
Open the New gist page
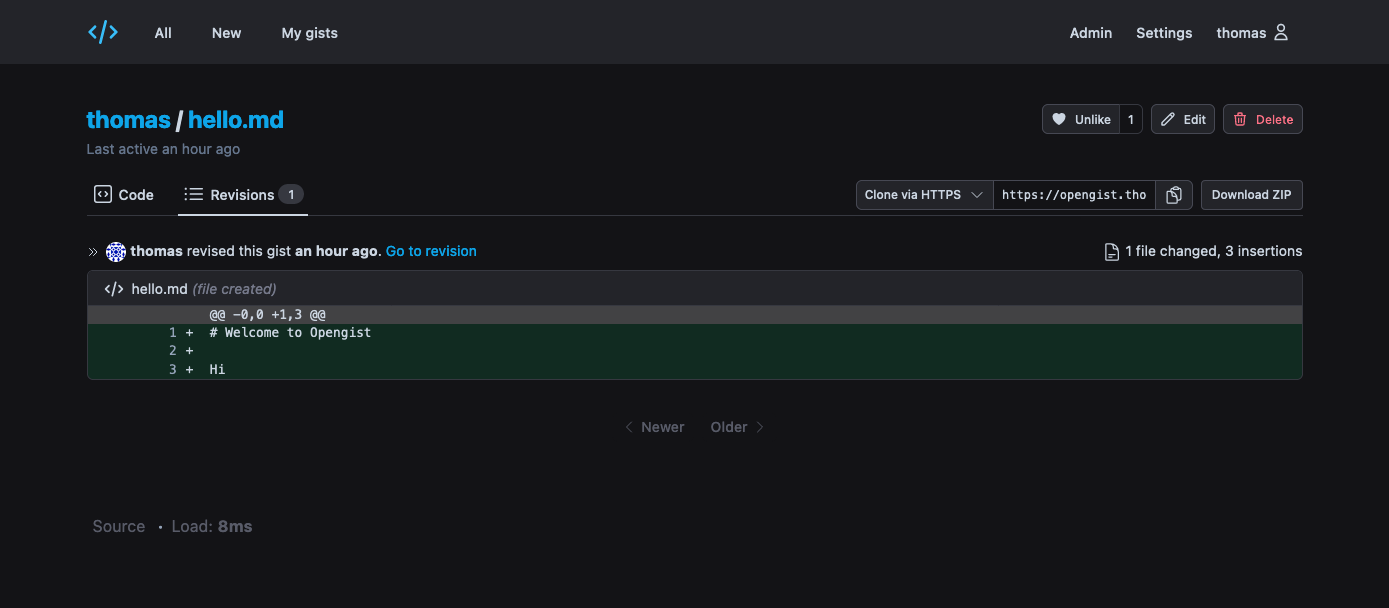pyautogui.click(x=226, y=33)
